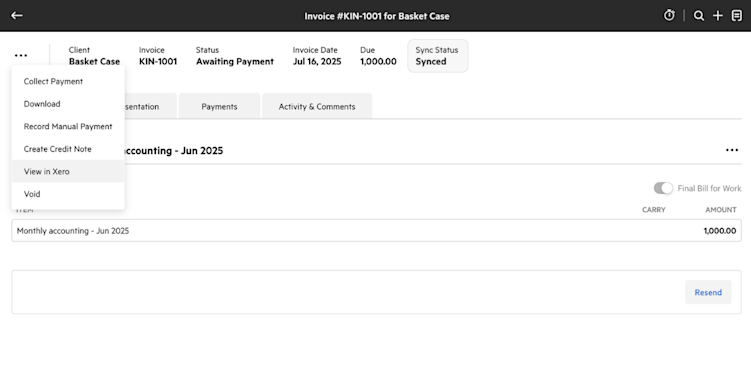Switch to the Payments tab
Image resolution: width=751 pixels, height=392 pixels.
coord(219,106)
